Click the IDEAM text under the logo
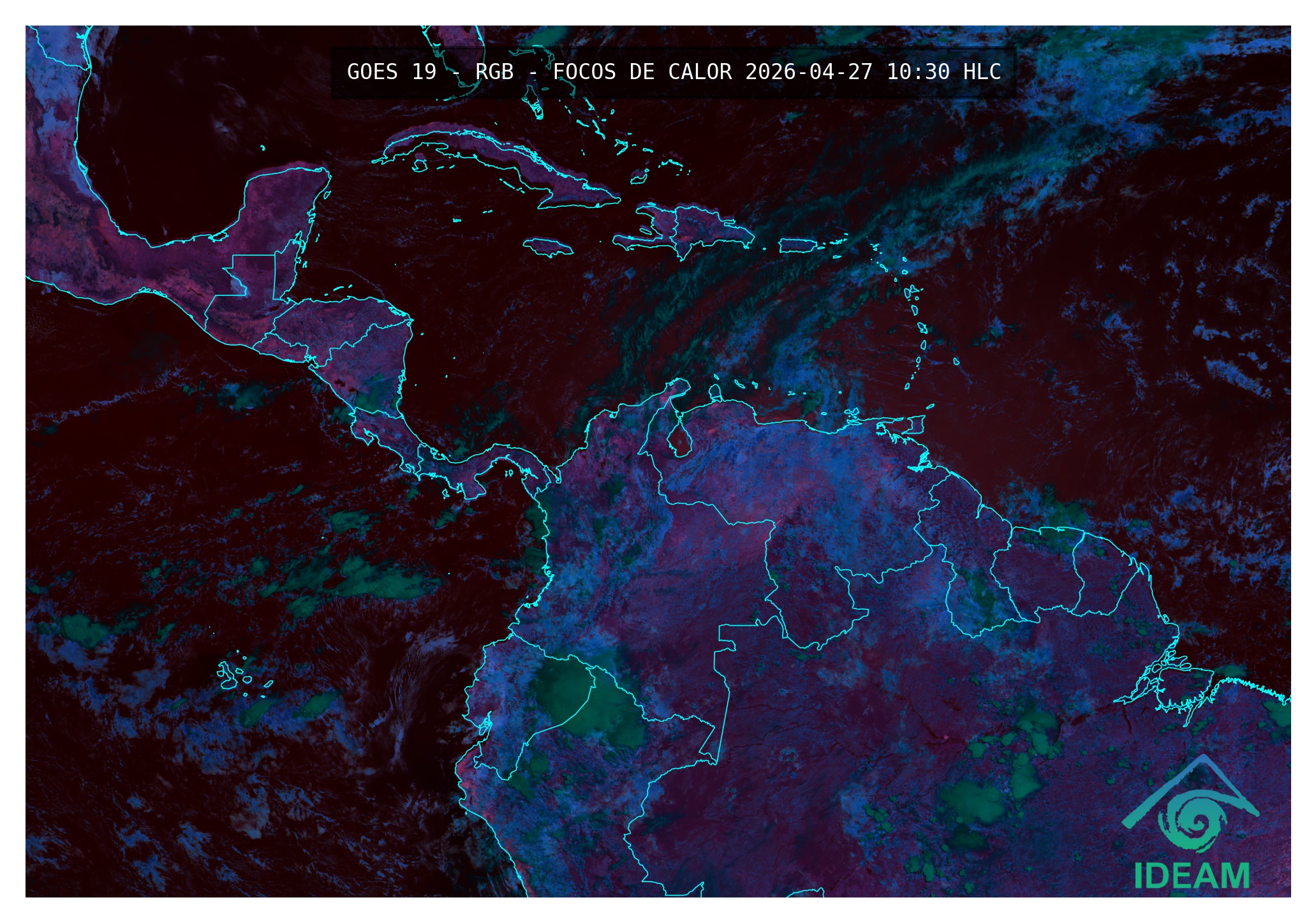Image resolution: width=1316 pixels, height=923 pixels. point(1191,876)
